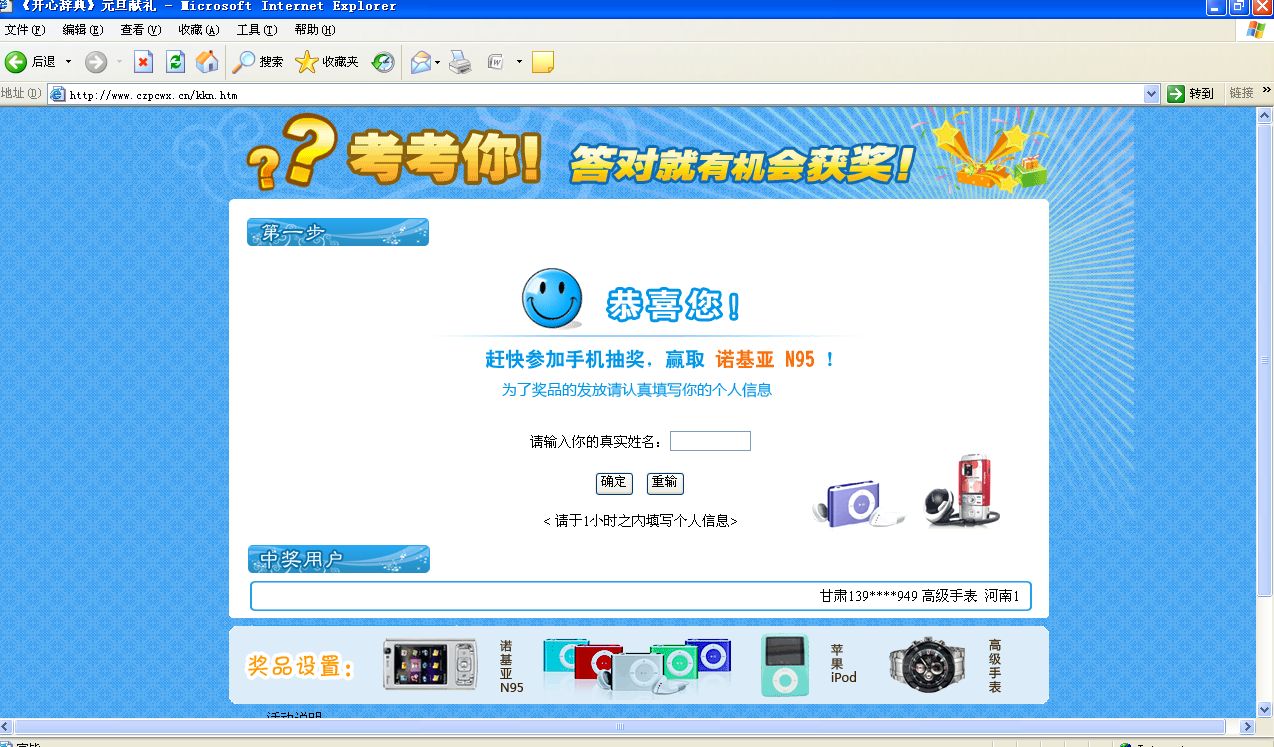Open the Home page icon

click(x=207, y=61)
